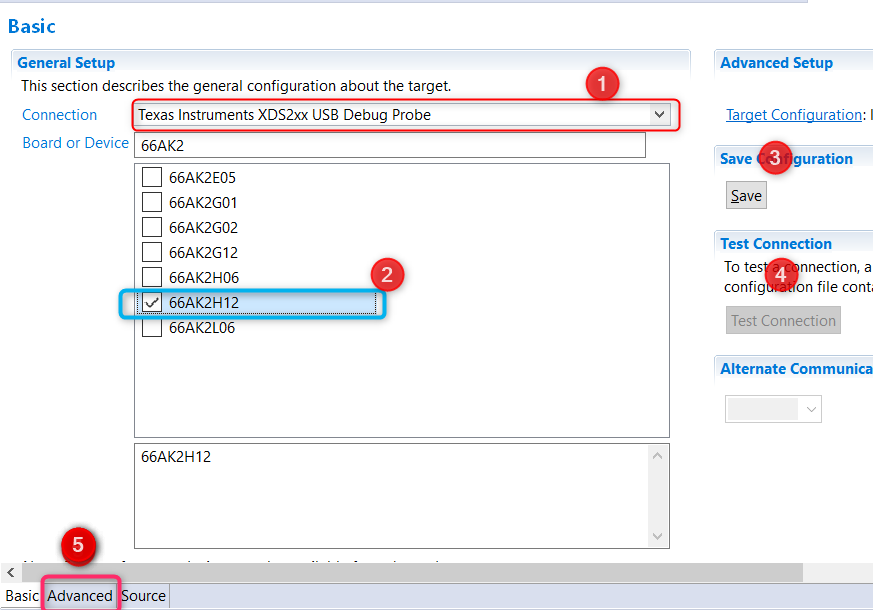Click the Board or Device filter field
873x610 pixels.
click(390, 146)
